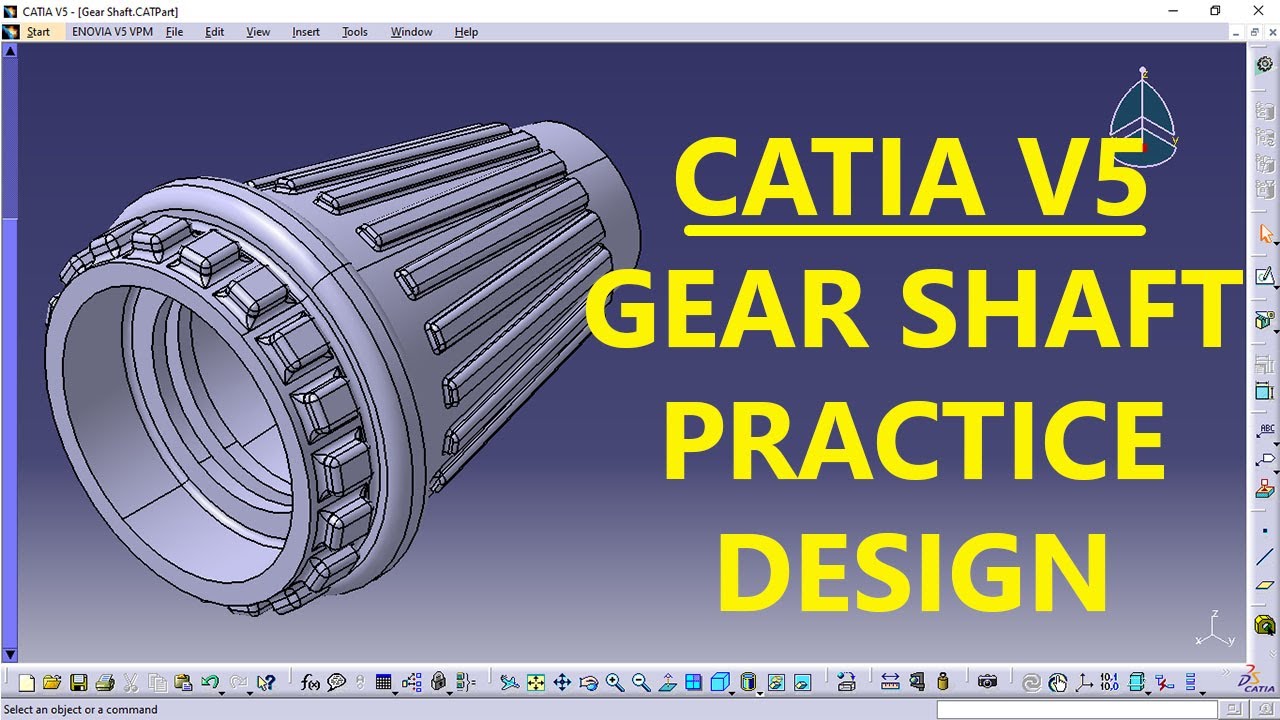
Task: Open the File menu
Action: coord(174,32)
